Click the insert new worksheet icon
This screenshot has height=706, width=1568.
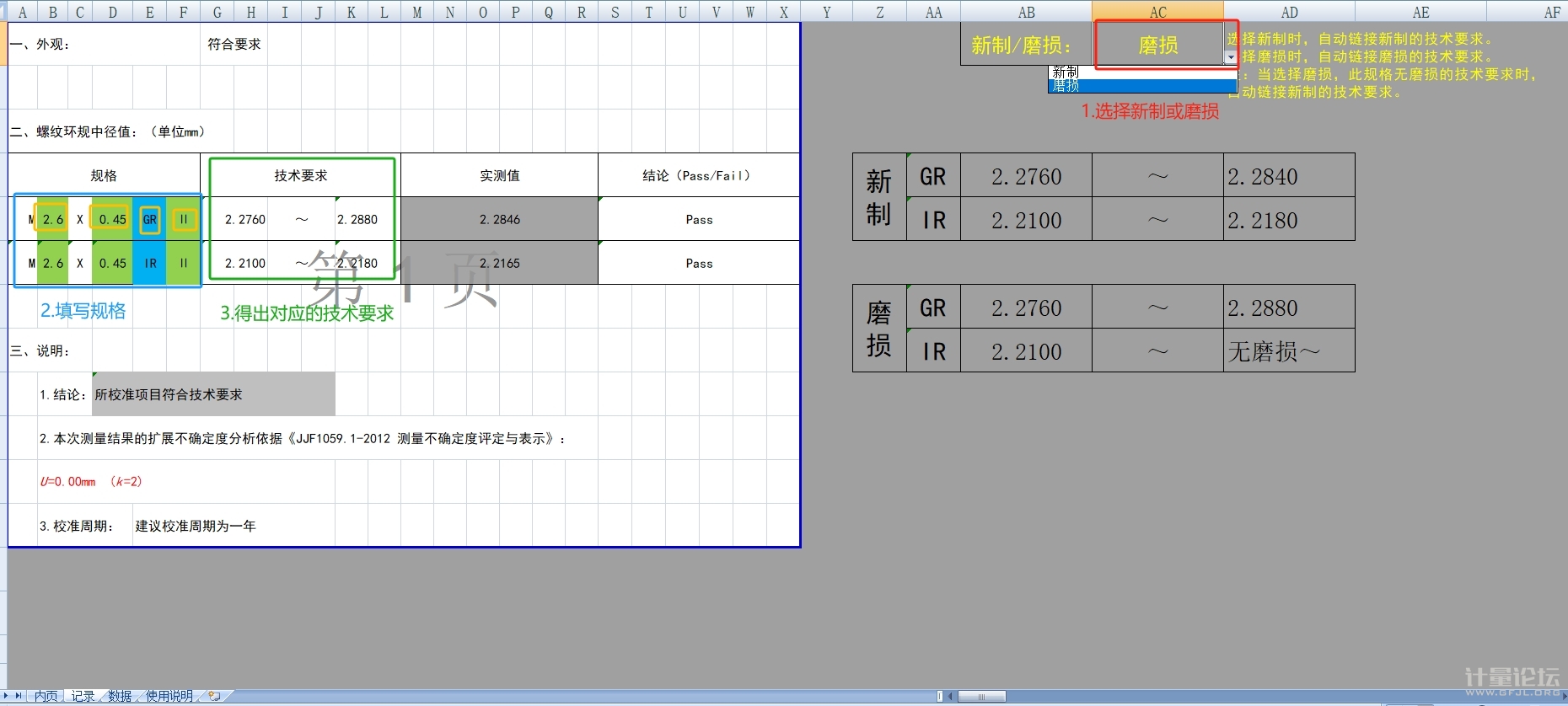215,696
